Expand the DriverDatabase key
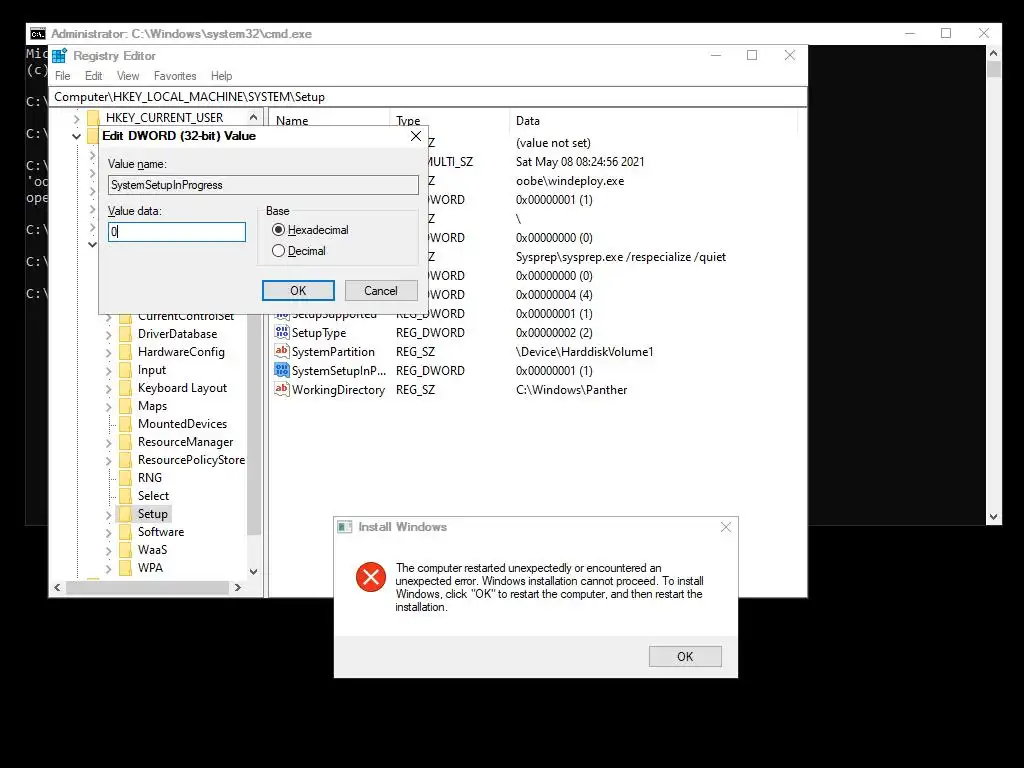 108,334
